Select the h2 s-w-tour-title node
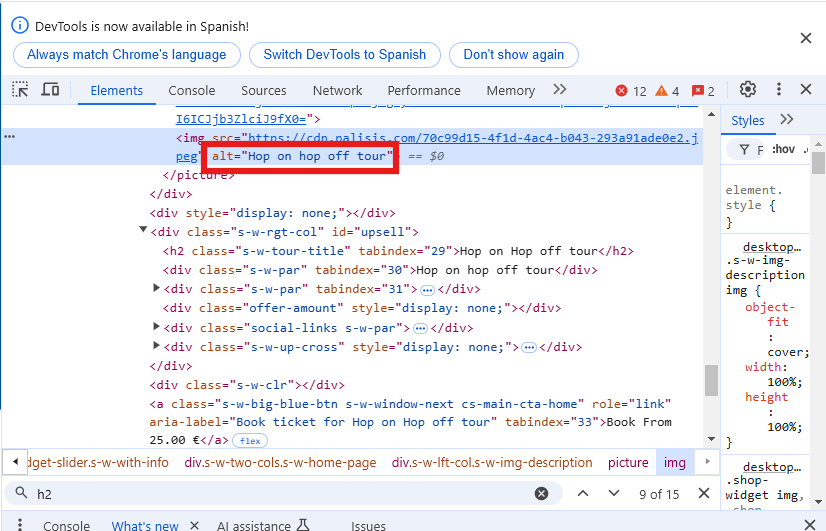The image size is (826, 531). [x=398, y=251]
